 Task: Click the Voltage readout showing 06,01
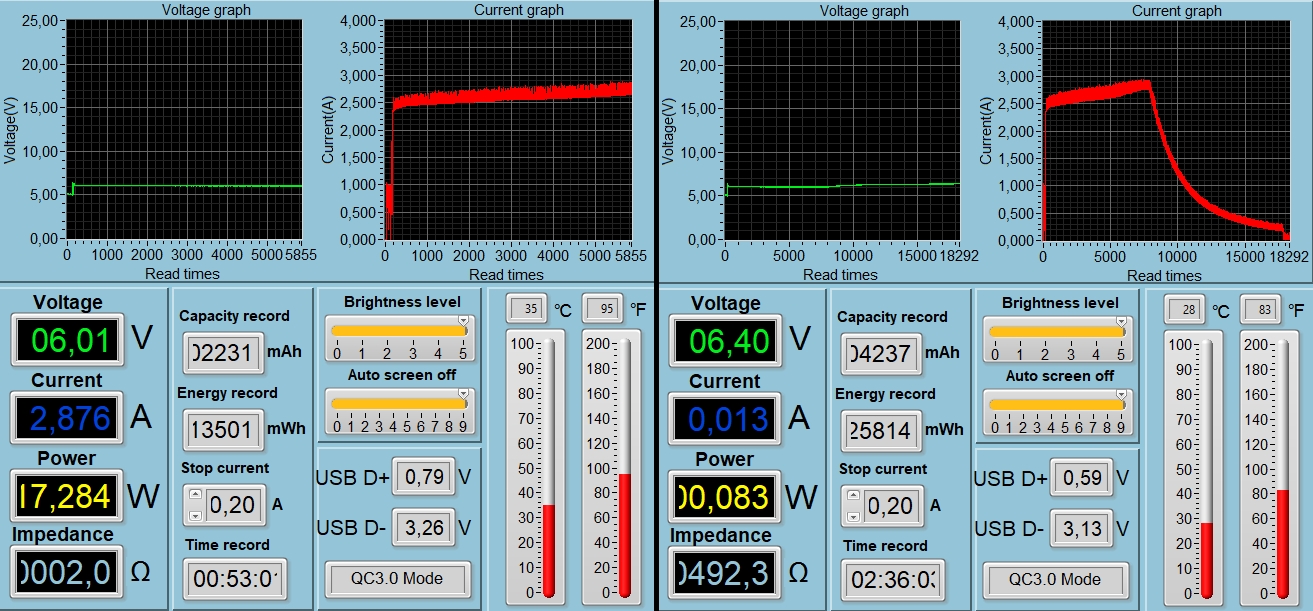coord(68,340)
